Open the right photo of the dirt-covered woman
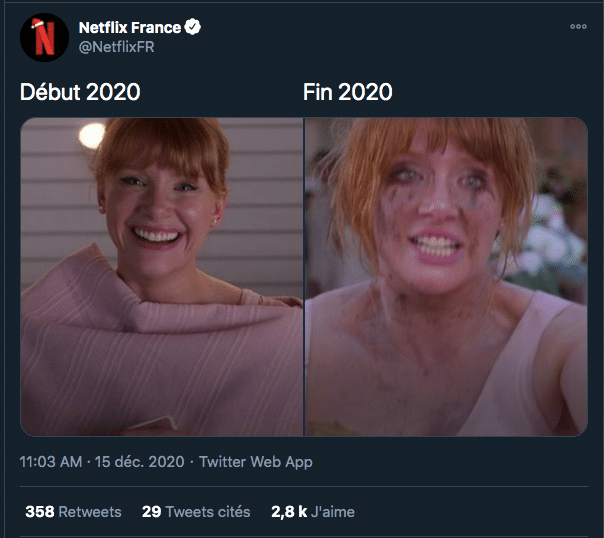The image size is (604, 538). pyautogui.click(x=446, y=276)
